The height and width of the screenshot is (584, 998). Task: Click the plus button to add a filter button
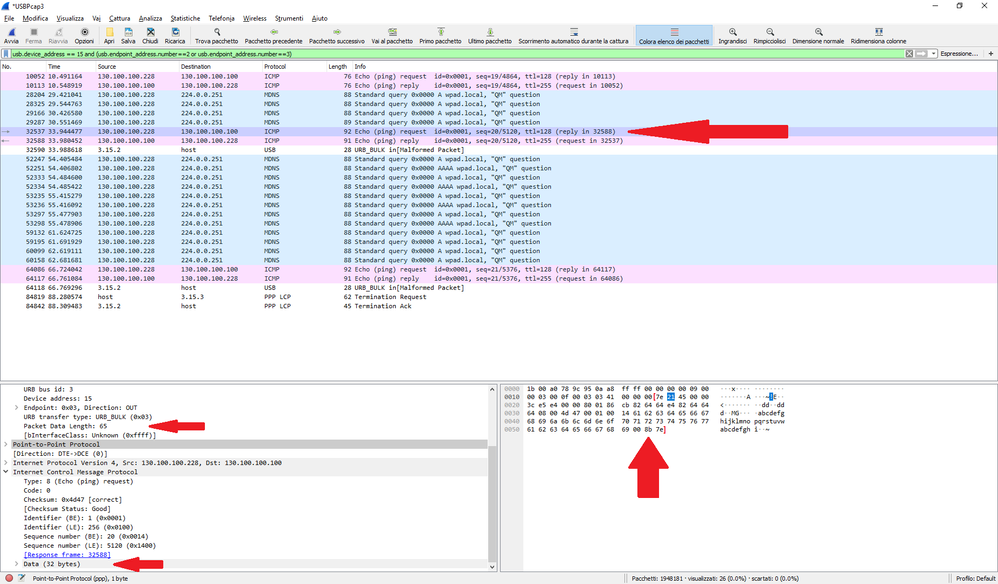(990, 54)
